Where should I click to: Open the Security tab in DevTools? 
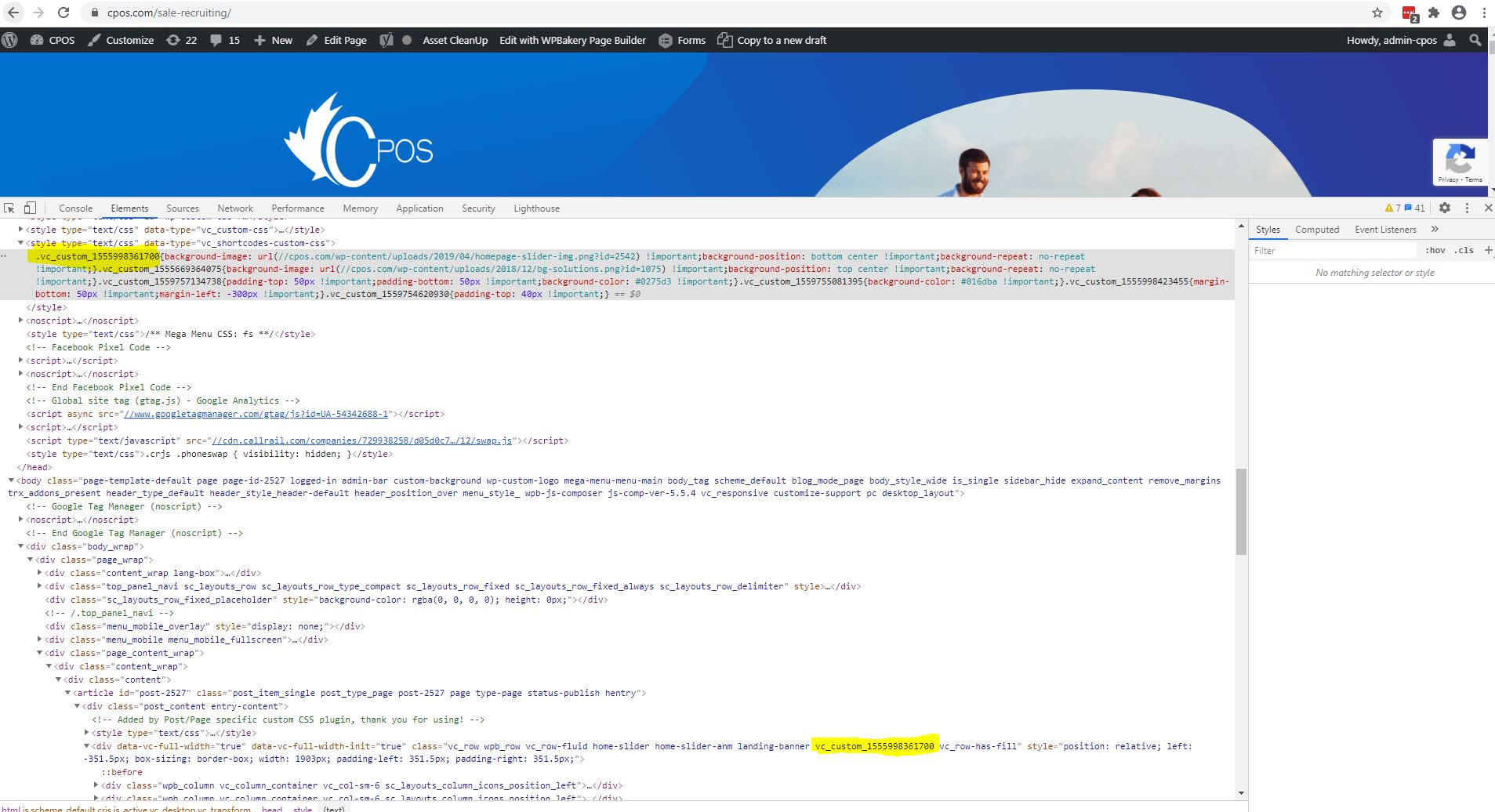point(478,208)
